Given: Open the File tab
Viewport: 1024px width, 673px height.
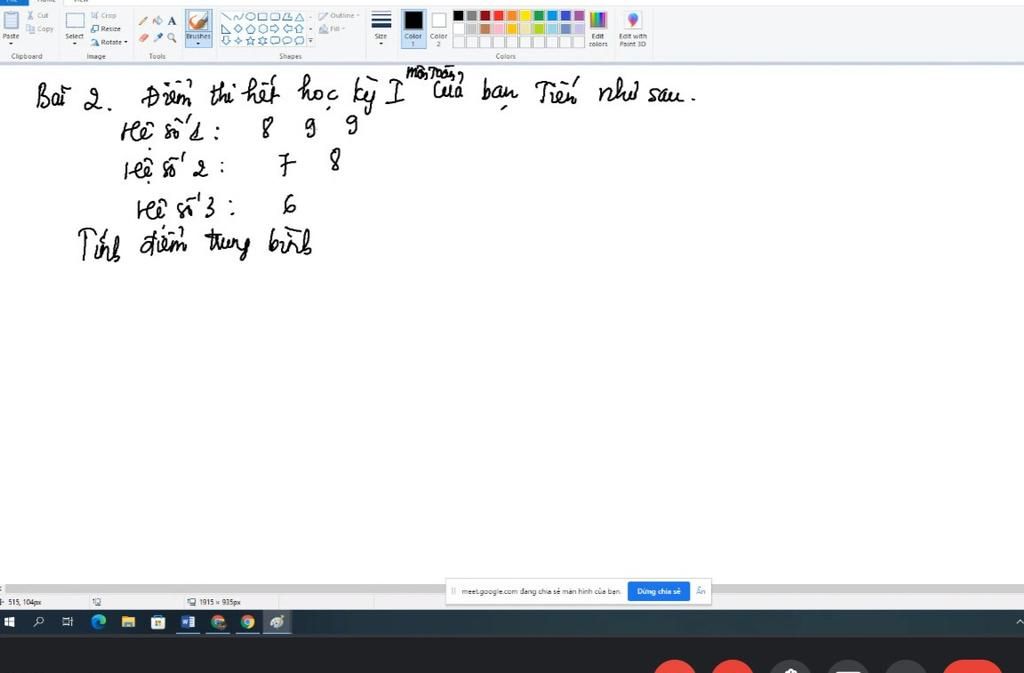Looking at the screenshot, I should 13,2.
